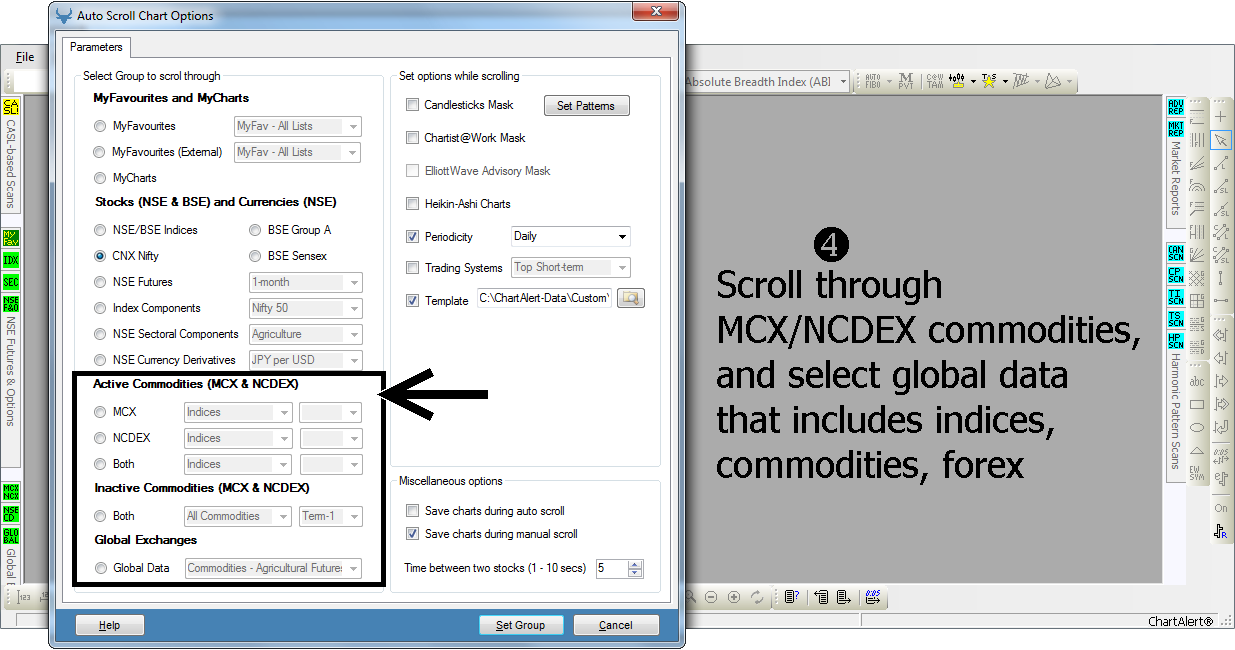Image resolution: width=1235 pixels, height=650 pixels.
Task: Click the CASL icon in the left sidebar
Action: point(12,107)
